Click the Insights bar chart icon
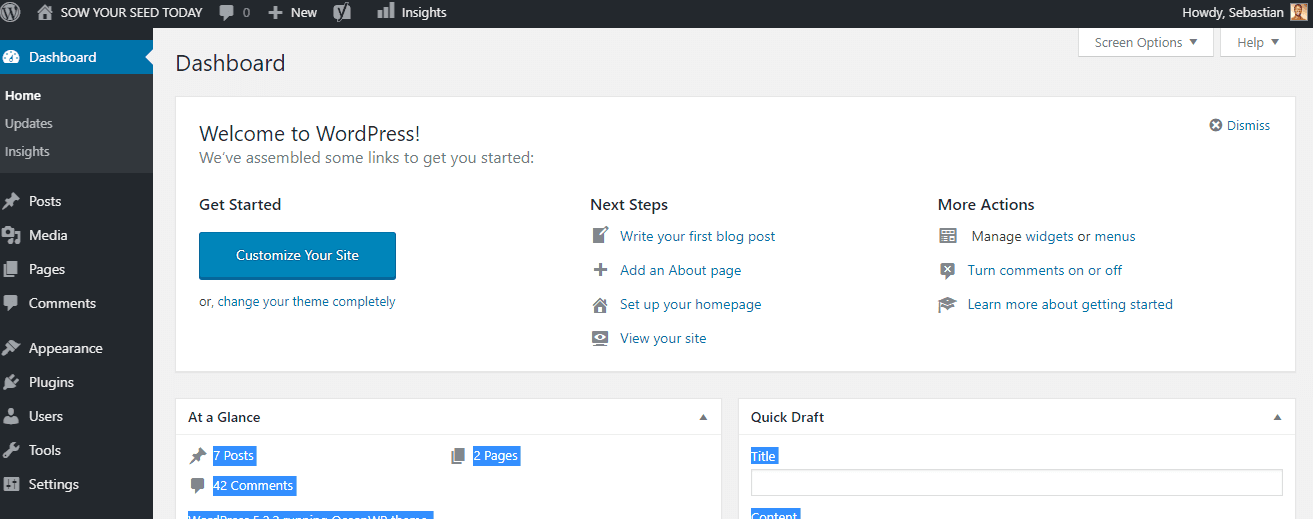1313x519 pixels. pos(385,12)
